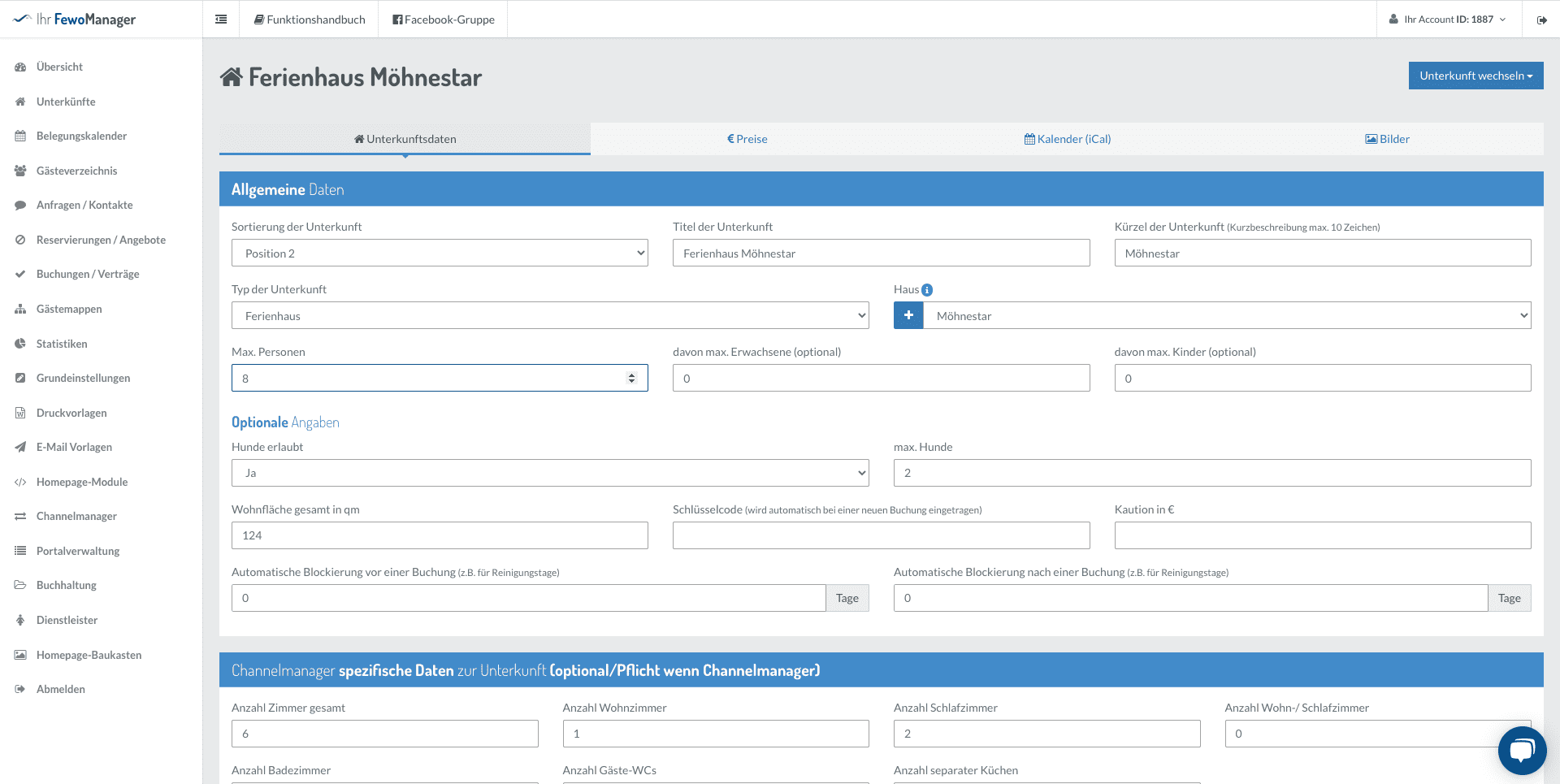
Task: Open Unterkunft wechseln dropdown button
Action: click(x=1475, y=76)
